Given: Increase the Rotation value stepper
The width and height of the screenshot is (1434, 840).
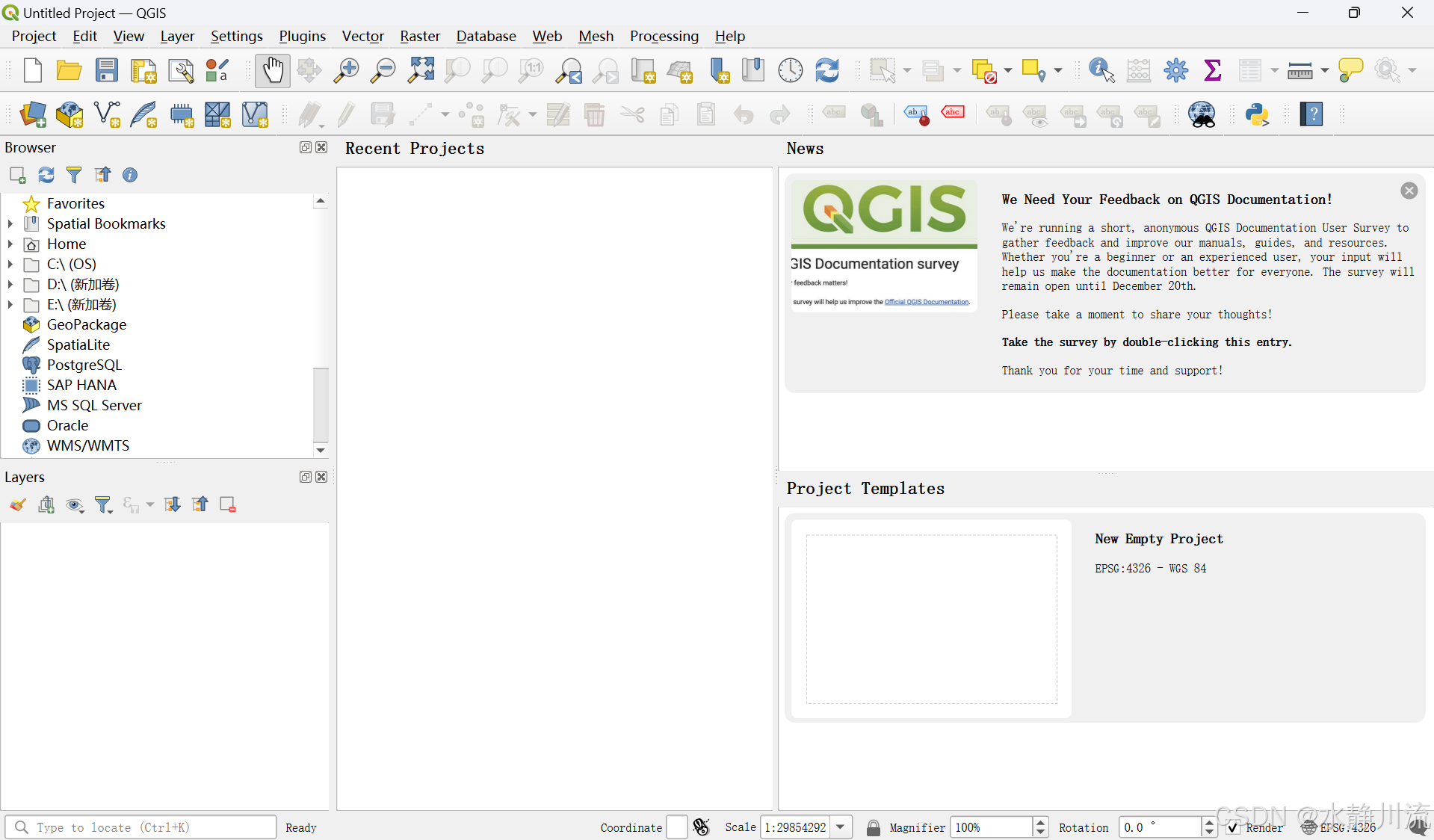Looking at the screenshot, I should click(x=1209, y=823).
